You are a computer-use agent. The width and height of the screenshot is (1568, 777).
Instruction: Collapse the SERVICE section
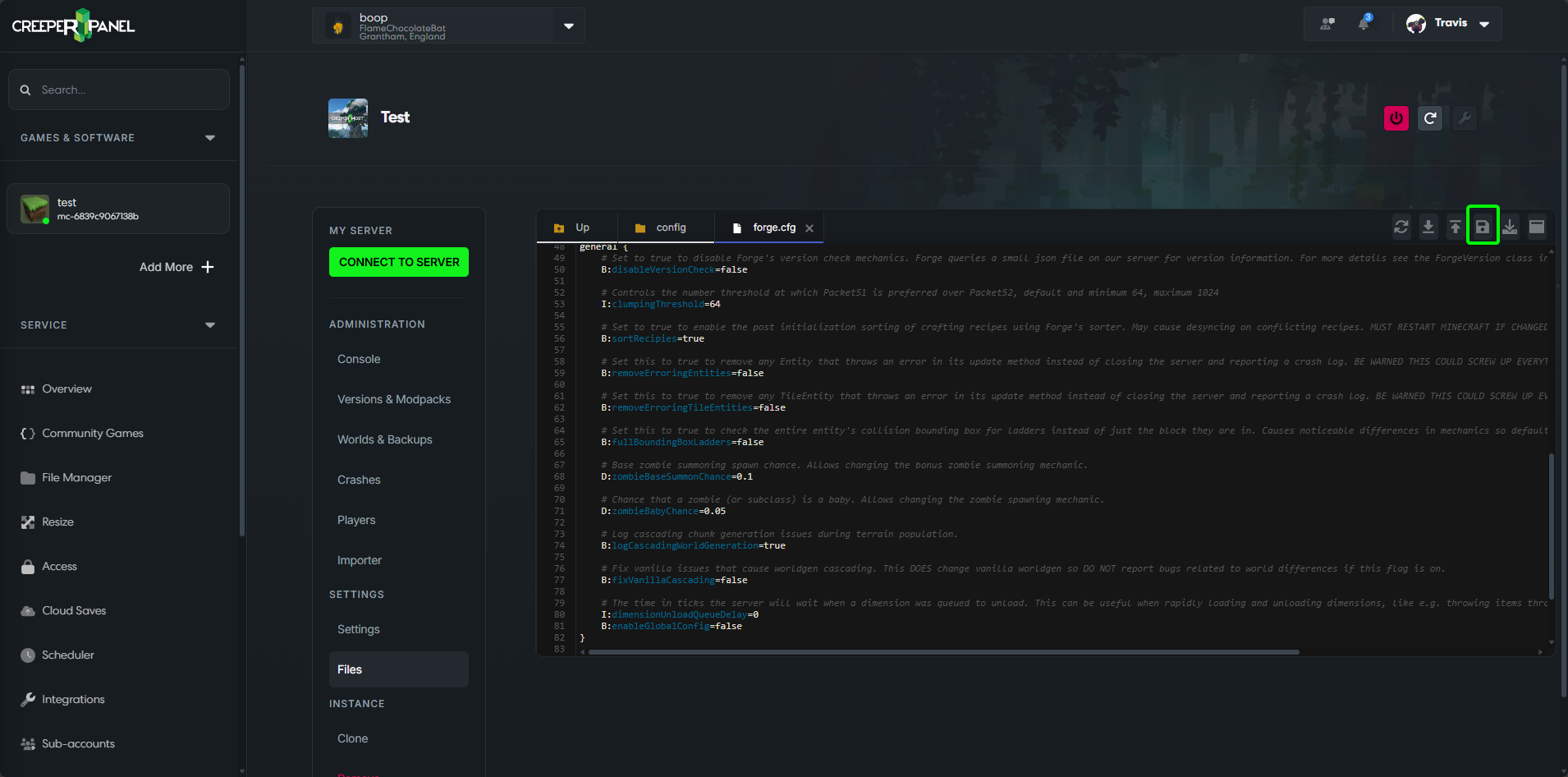tap(210, 324)
